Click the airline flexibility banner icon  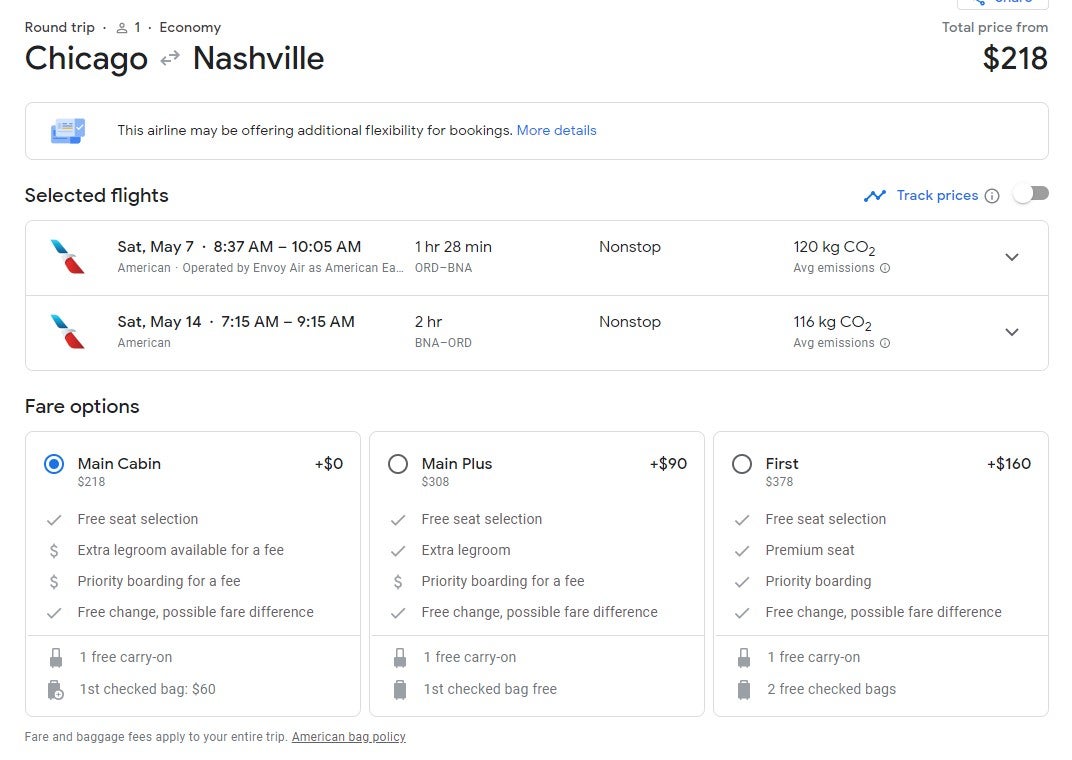tap(67, 130)
